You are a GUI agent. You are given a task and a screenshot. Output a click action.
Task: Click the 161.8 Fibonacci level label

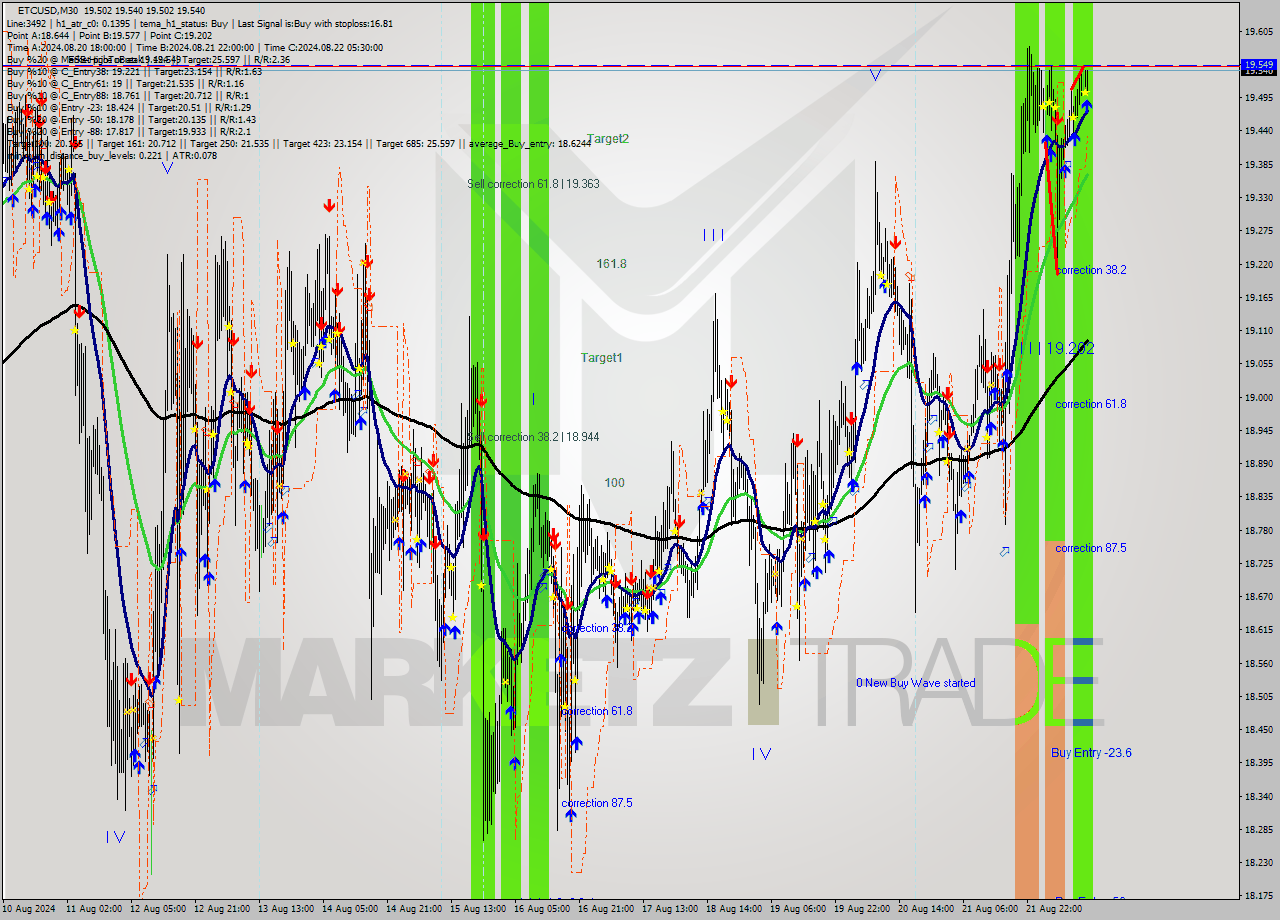point(612,264)
